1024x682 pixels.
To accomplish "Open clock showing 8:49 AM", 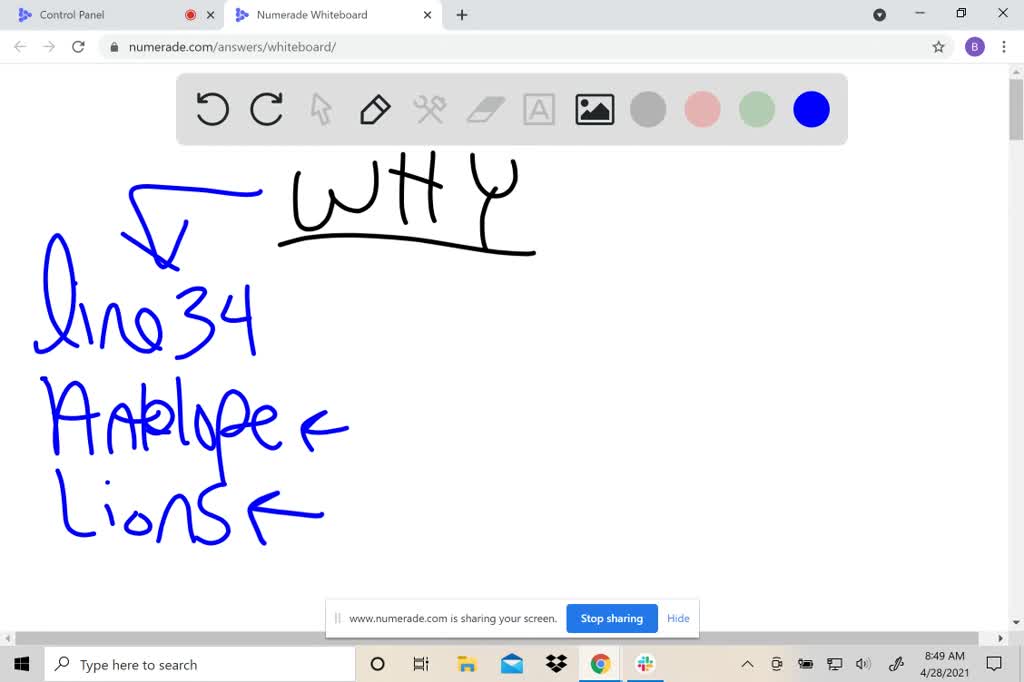I will 944,664.
